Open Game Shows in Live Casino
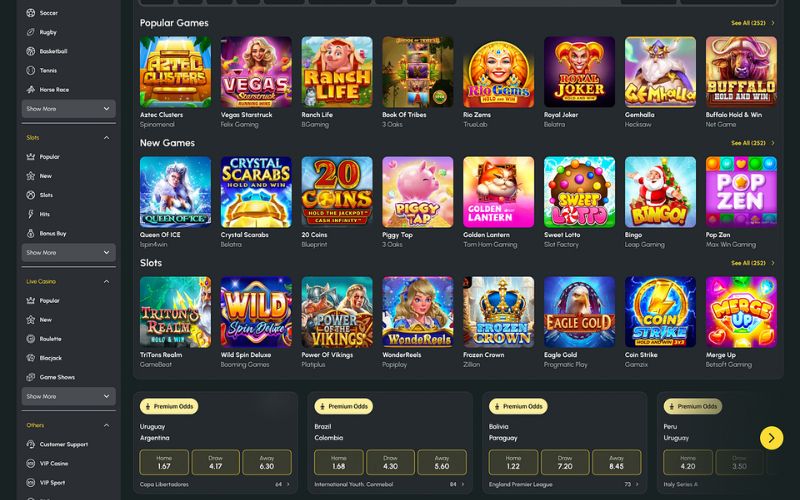800x500 pixels. click(x=57, y=377)
